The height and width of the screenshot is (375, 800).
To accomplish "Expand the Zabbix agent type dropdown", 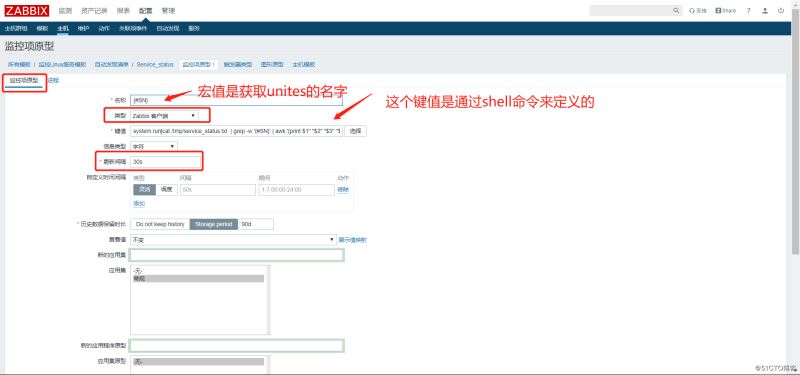I will [164, 116].
